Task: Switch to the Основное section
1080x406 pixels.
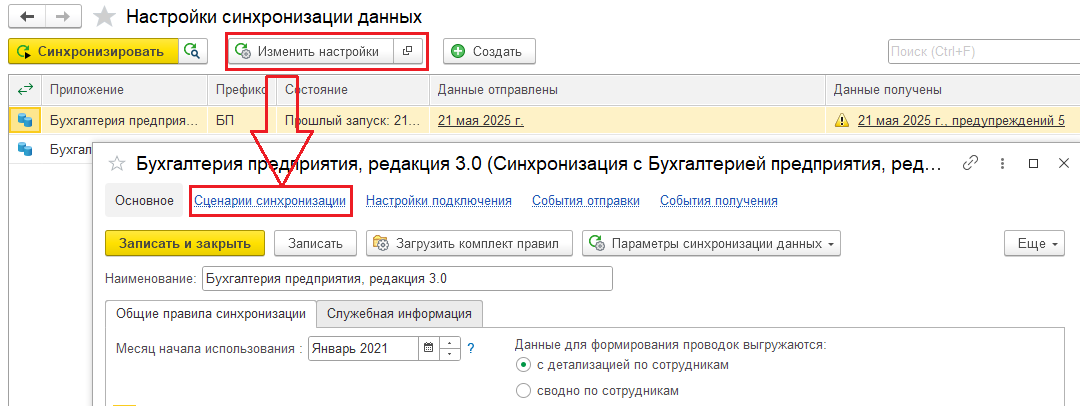Action: click(144, 201)
